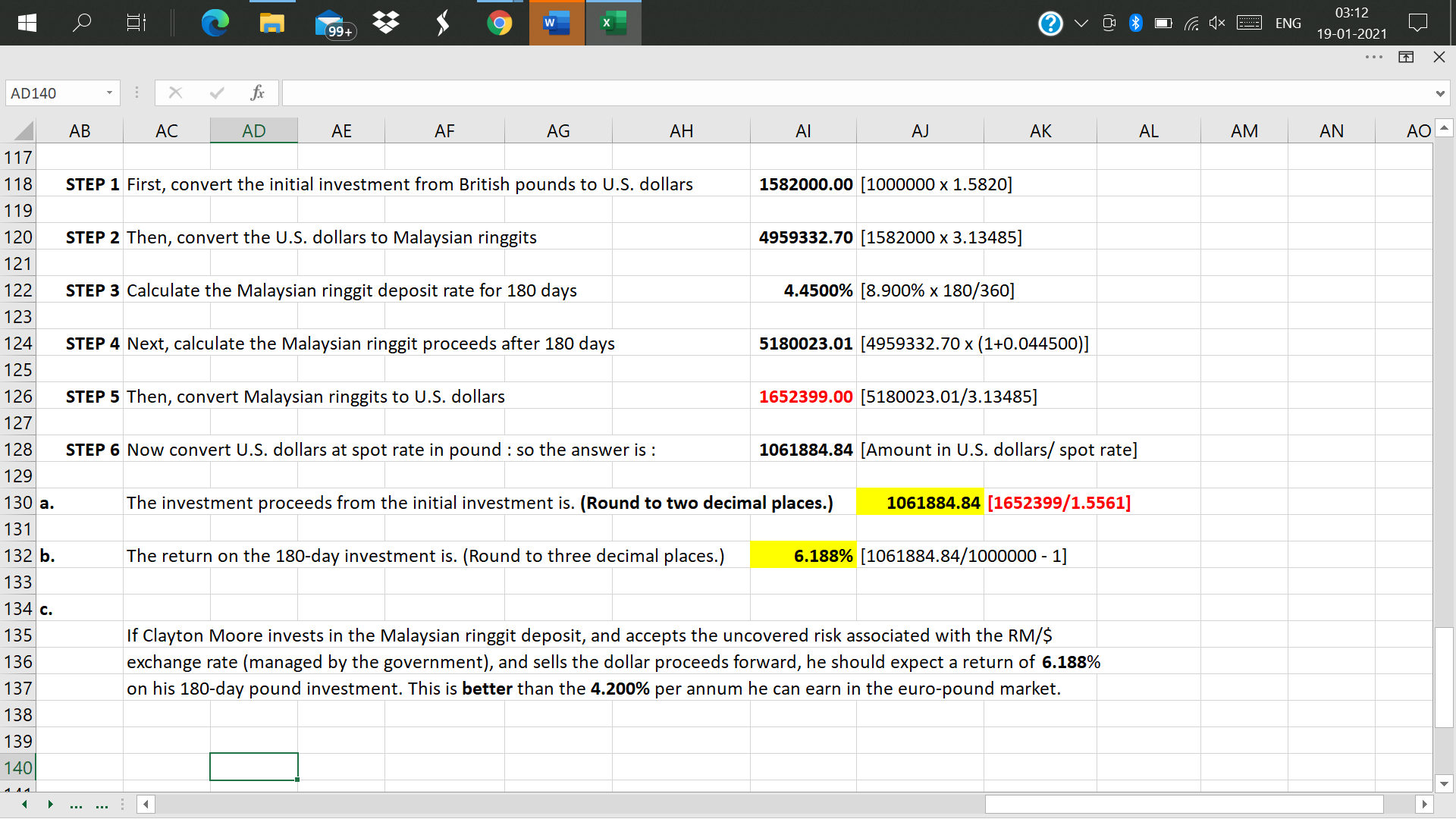The height and width of the screenshot is (819, 1456).
Task: Click the vertical scrollbar down arrow
Action: click(1444, 783)
